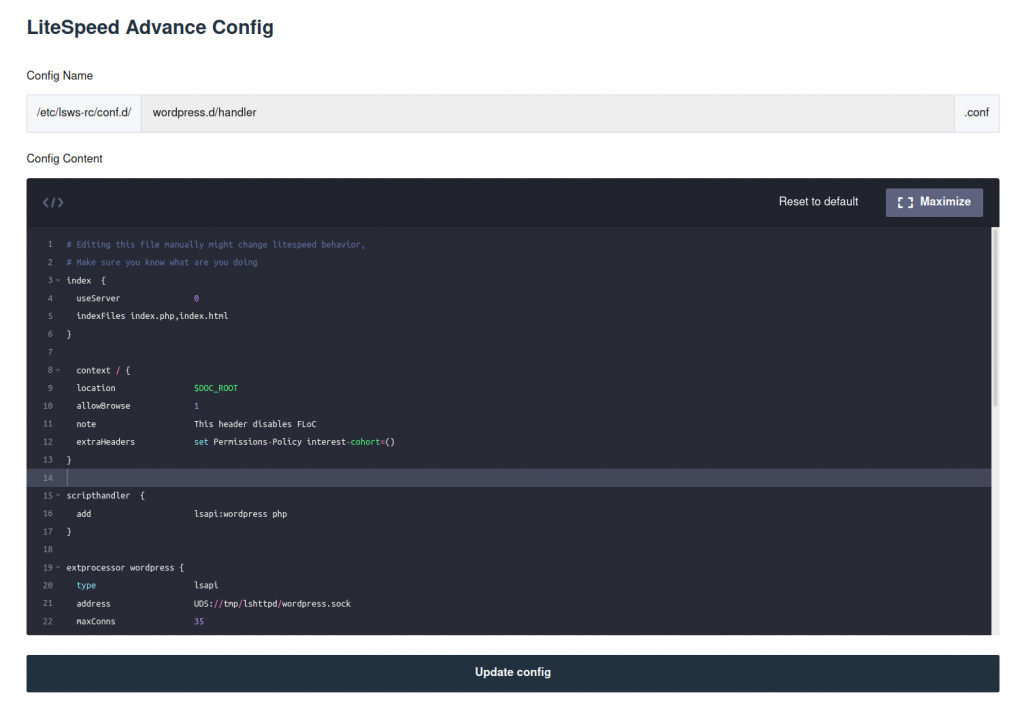Collapse the index block fold arrow

[58, 281]
